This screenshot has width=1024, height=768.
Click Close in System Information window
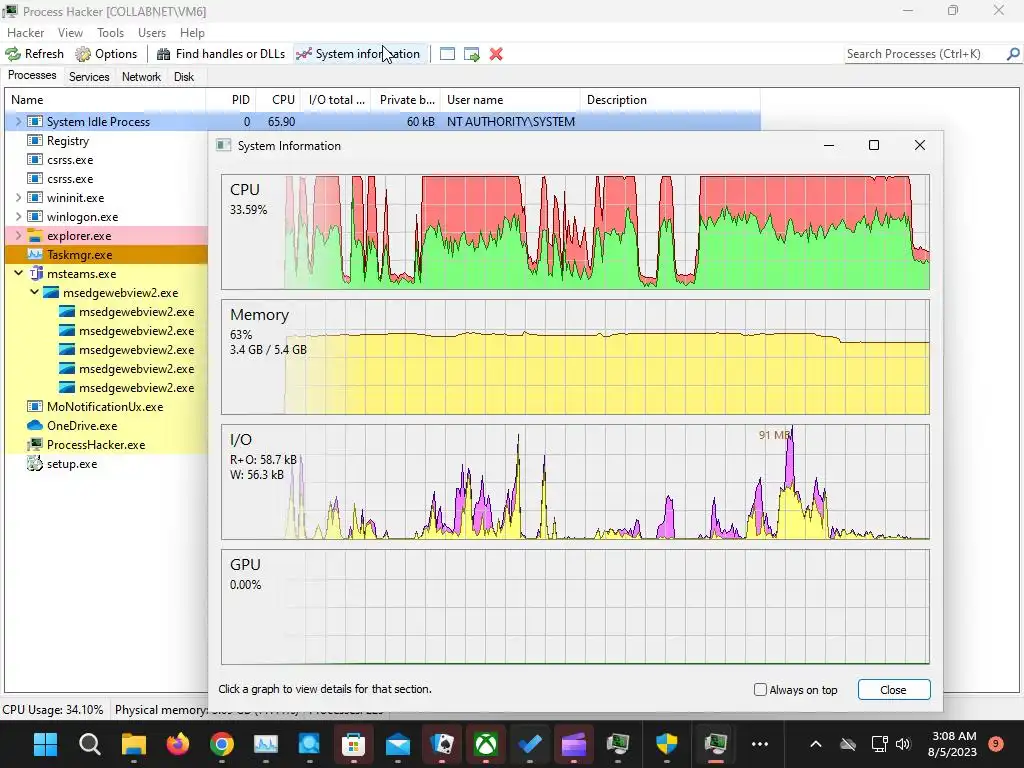893,690
